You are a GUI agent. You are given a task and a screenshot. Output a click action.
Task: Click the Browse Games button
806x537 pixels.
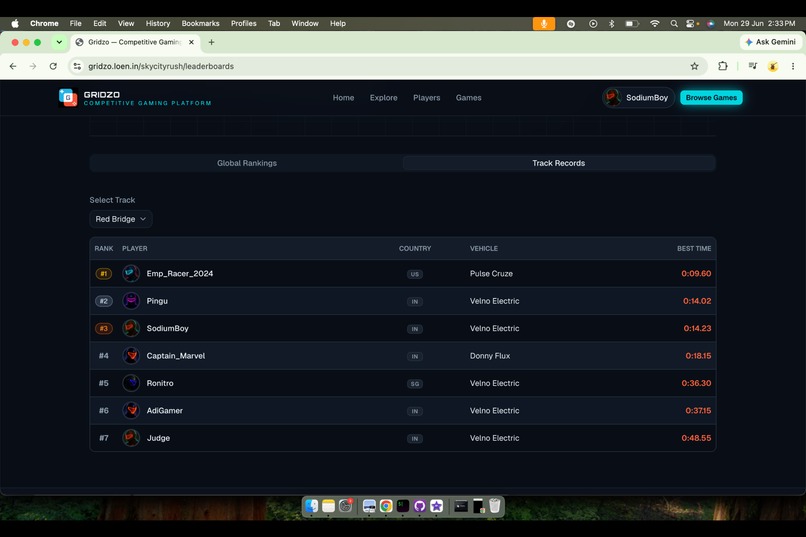[x=711, y=98]
